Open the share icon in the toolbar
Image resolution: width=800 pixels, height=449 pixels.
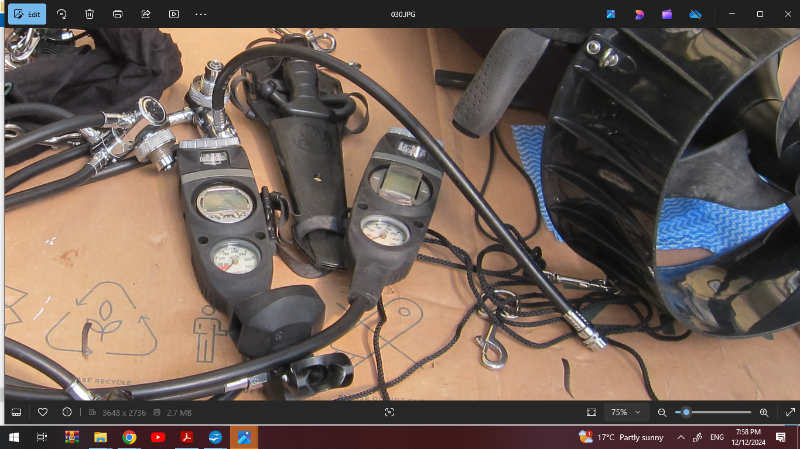pos(146,14)
